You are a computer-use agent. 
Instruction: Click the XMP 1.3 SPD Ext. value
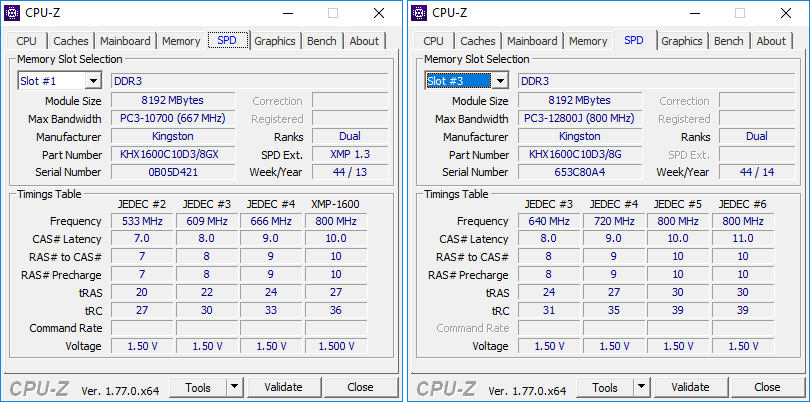(x=350, y=154)
